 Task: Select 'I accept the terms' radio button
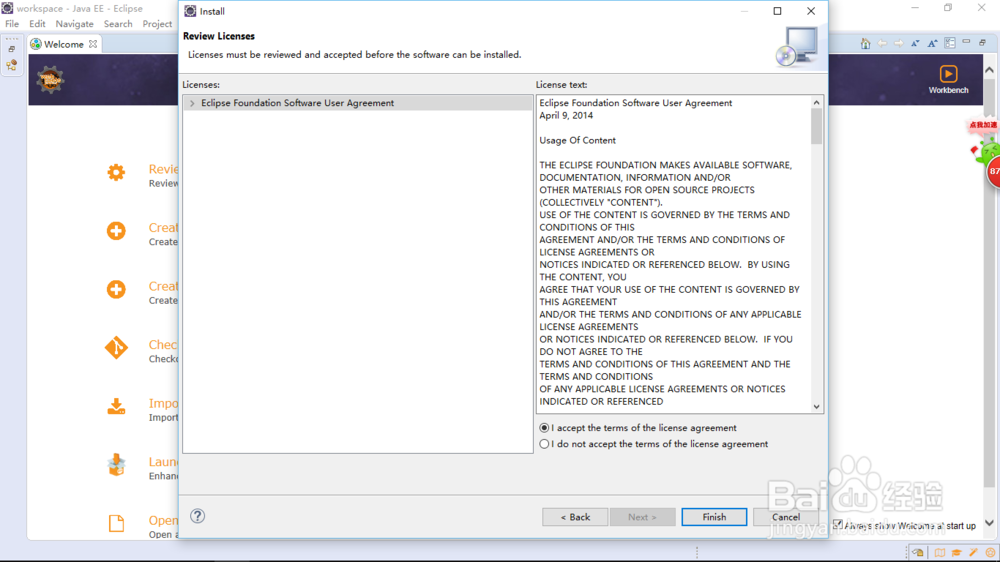[545, 428]
